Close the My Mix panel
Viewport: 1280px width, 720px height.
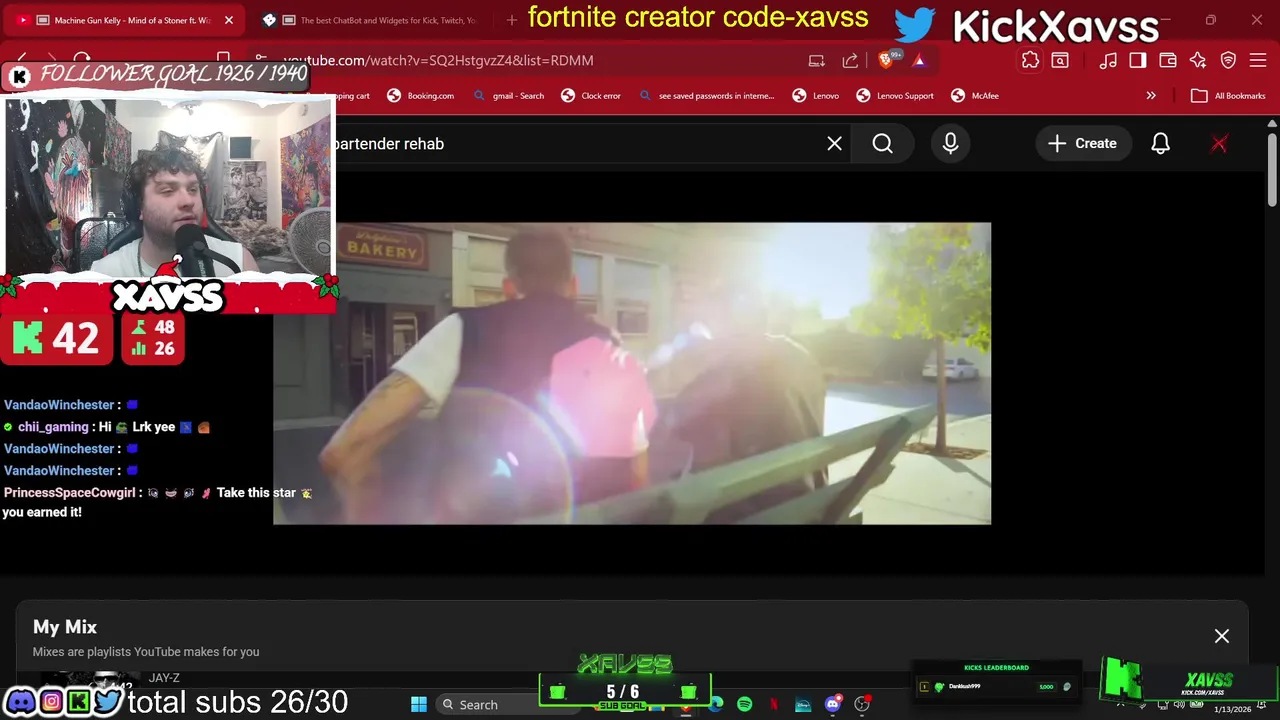pyautogui.click(x=1222, y=636)
